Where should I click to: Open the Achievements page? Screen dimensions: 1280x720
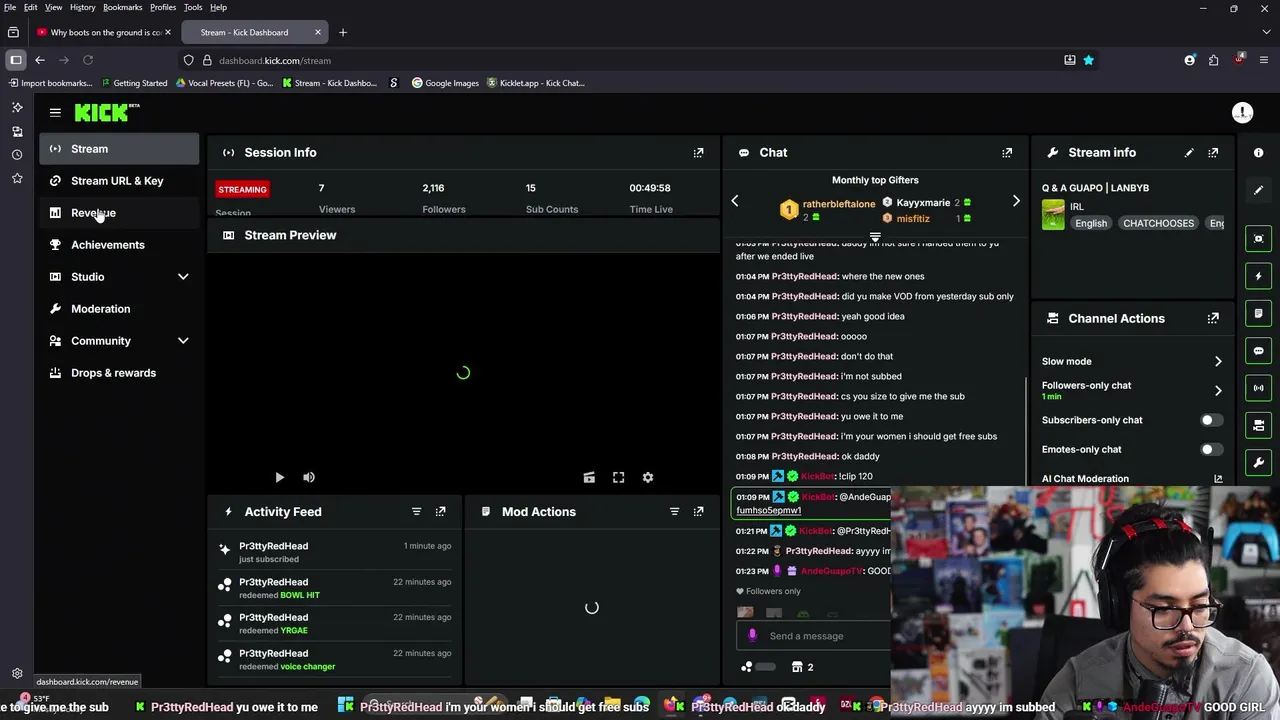(x=119, y=245)
